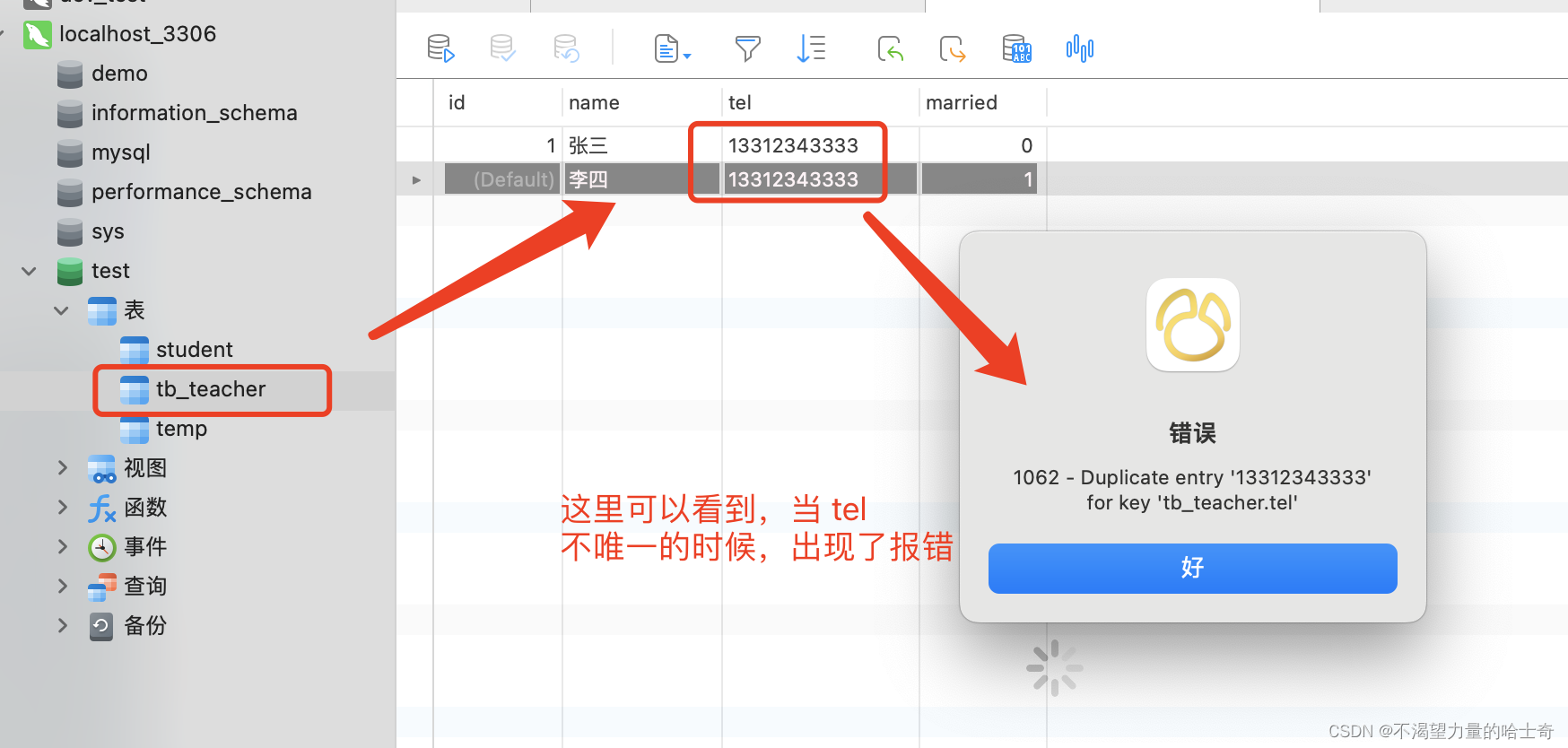Click the export data icon
This screenshot has width=1568, height=748.
coord(953,48)
